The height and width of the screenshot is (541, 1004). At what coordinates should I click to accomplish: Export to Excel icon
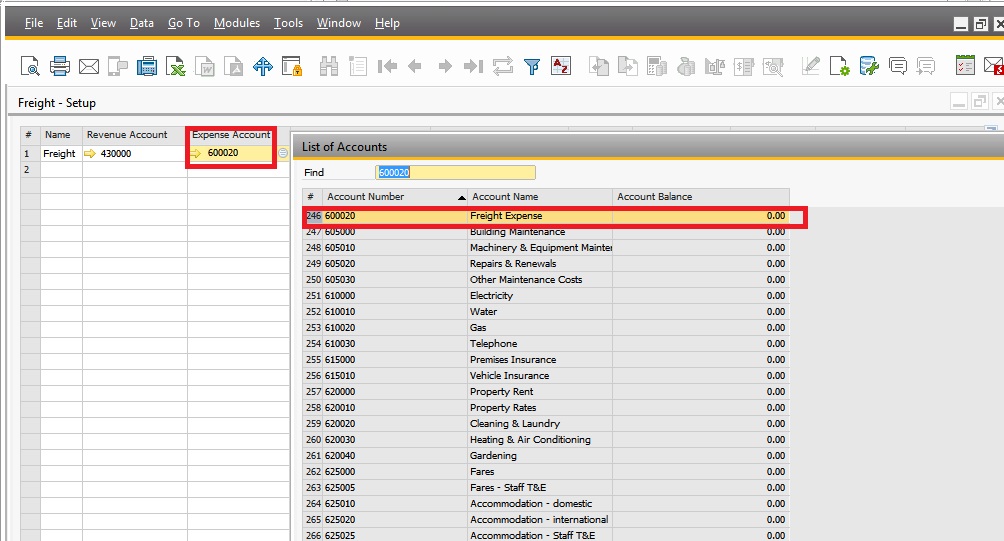coord(175,66)
